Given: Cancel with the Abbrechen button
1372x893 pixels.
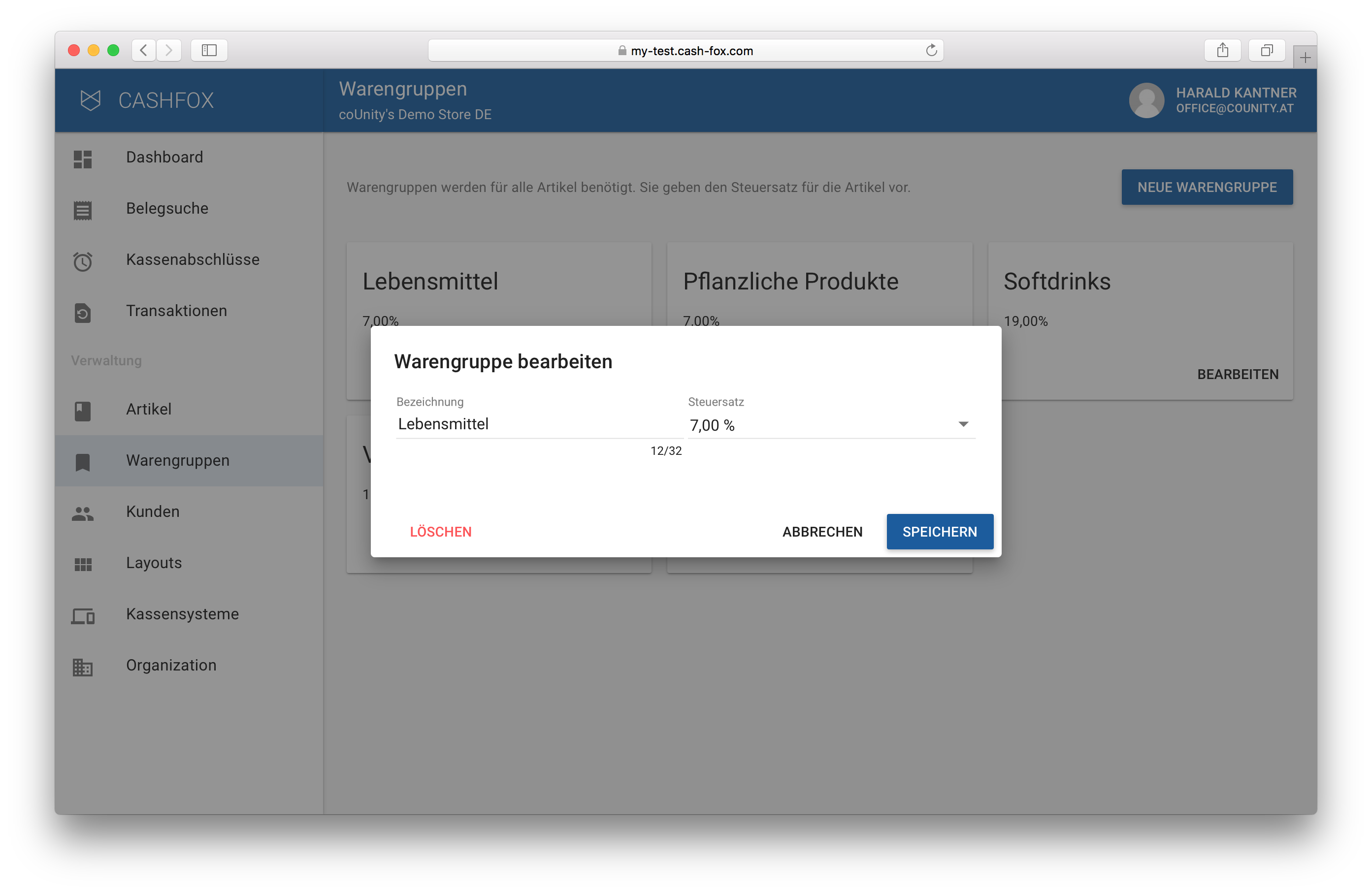Looking at the screenshot, I should [822, 532].
